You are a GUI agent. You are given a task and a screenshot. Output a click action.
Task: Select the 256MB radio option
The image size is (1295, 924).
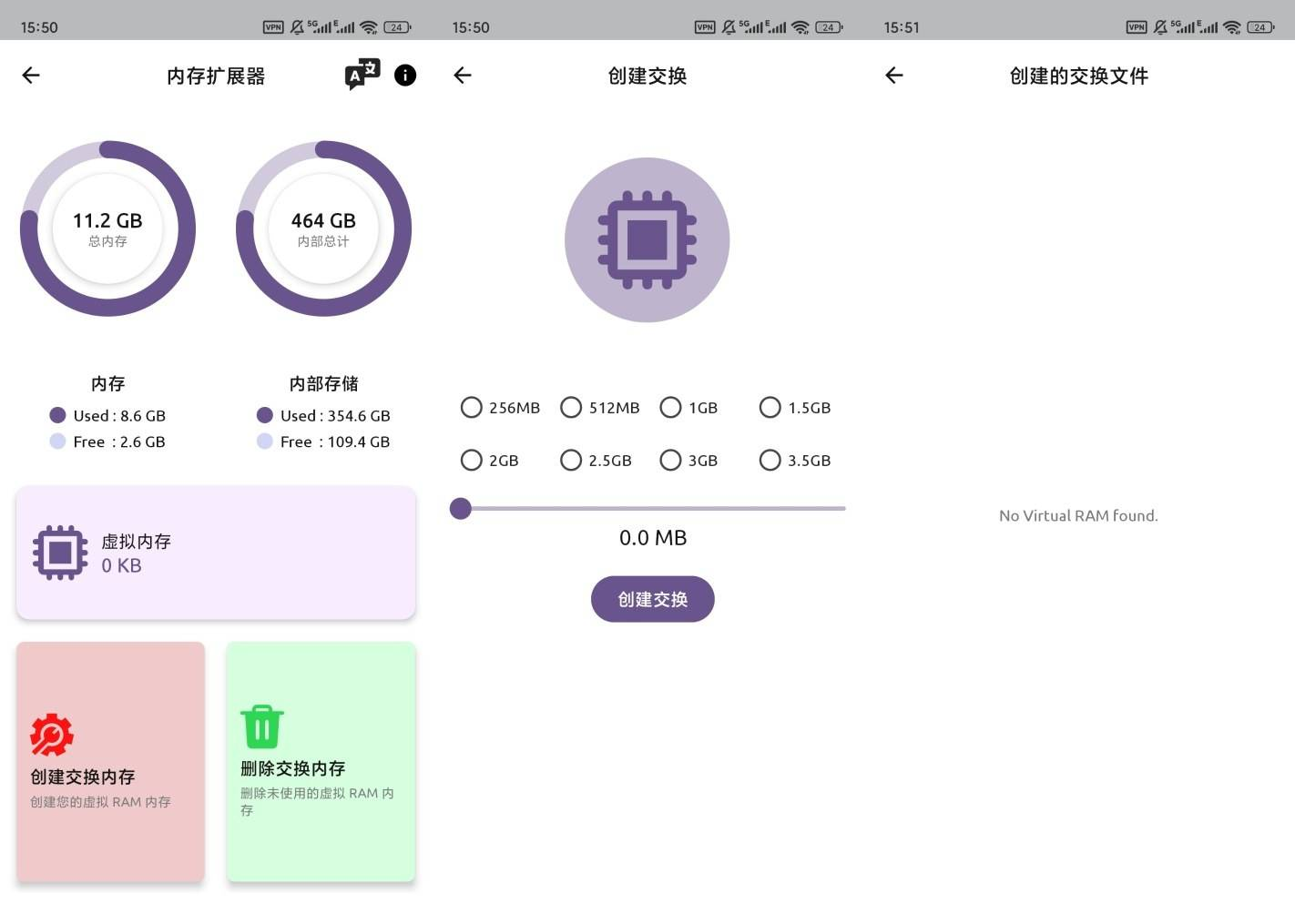pyautogui.click(x=472, y=407)
